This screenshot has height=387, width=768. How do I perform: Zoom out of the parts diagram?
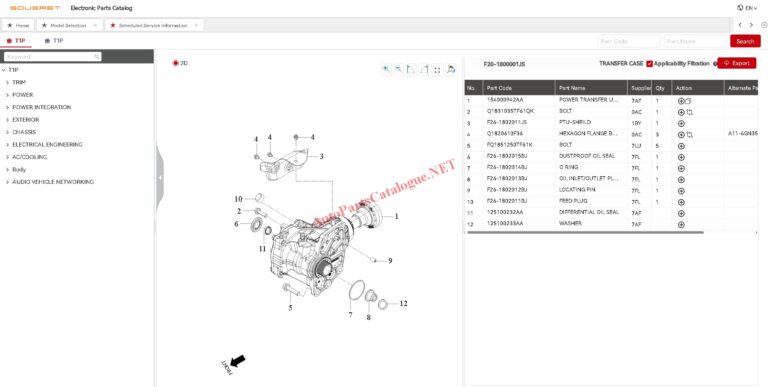click(399, 70)
